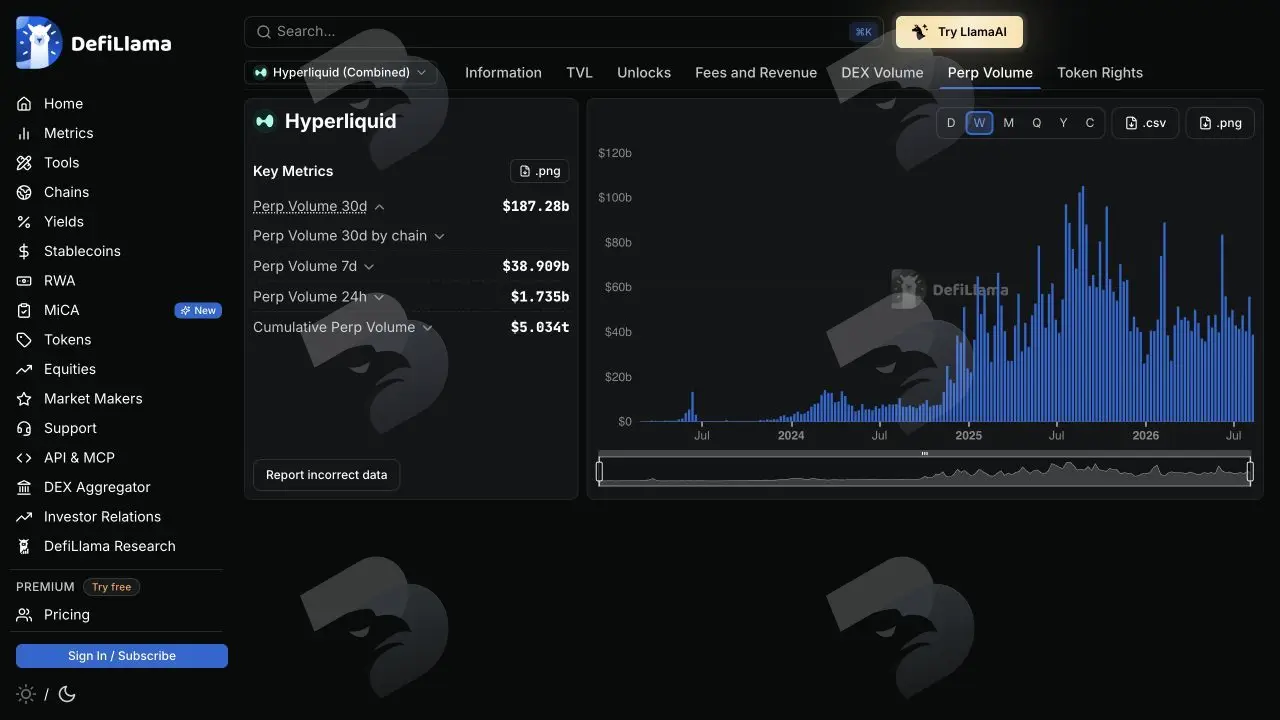Screen dimensions: 1280x720
Task: Open the Equities trend icon
Action: point(25,369)
